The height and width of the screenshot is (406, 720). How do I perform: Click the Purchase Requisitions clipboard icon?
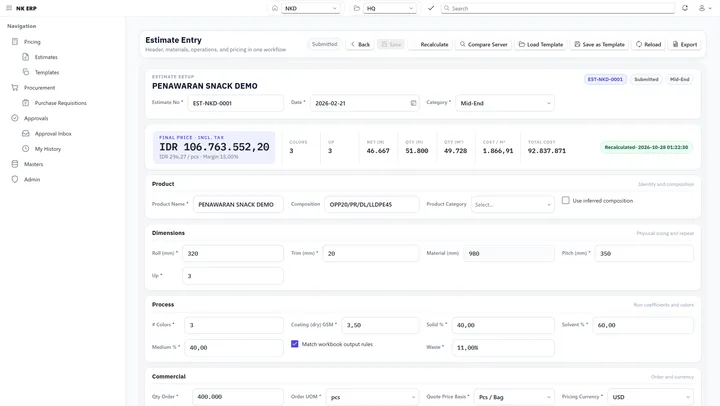[26, 103]
